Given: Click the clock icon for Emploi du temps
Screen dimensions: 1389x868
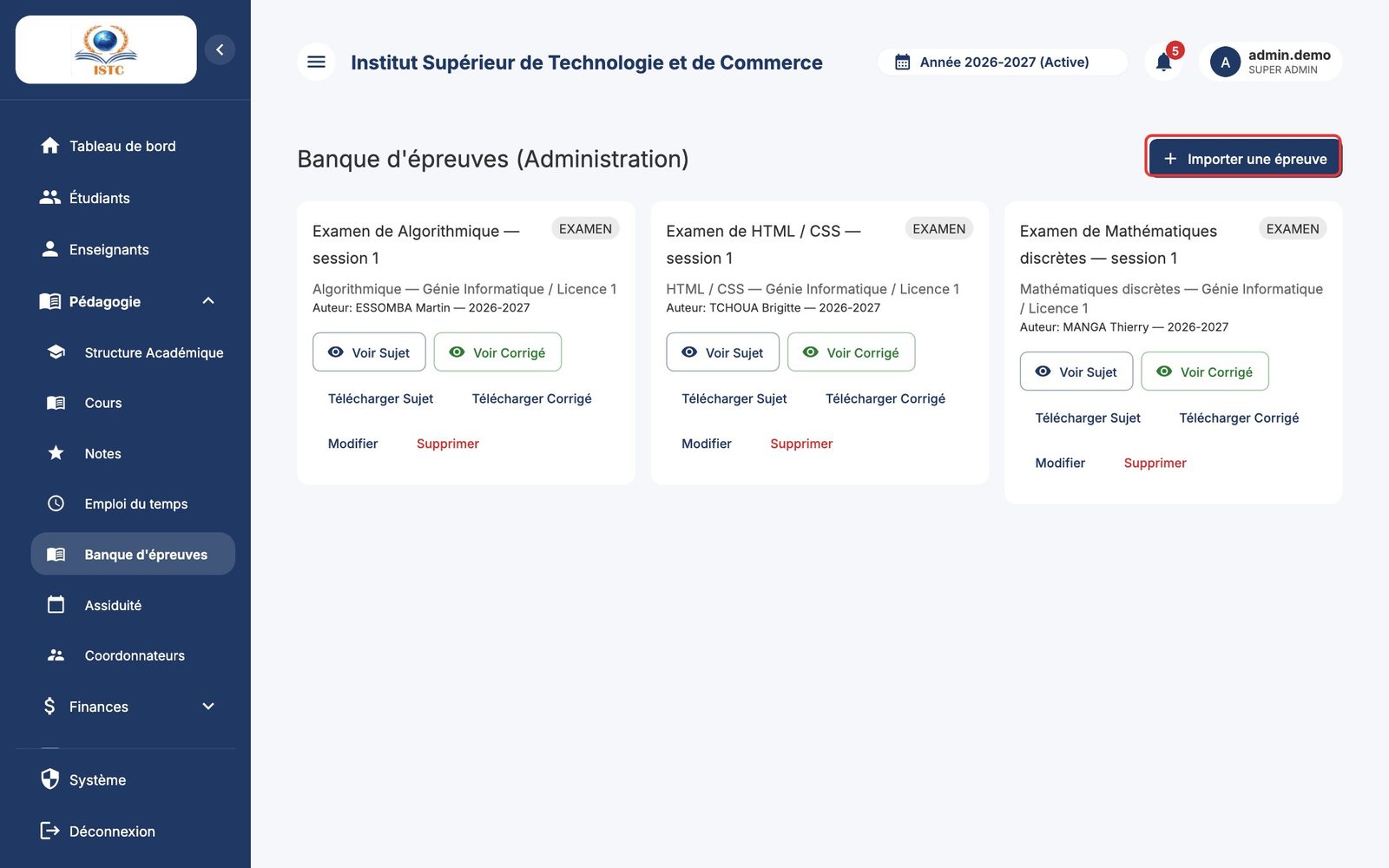Looking at the screenshot, I should (56, 503).
